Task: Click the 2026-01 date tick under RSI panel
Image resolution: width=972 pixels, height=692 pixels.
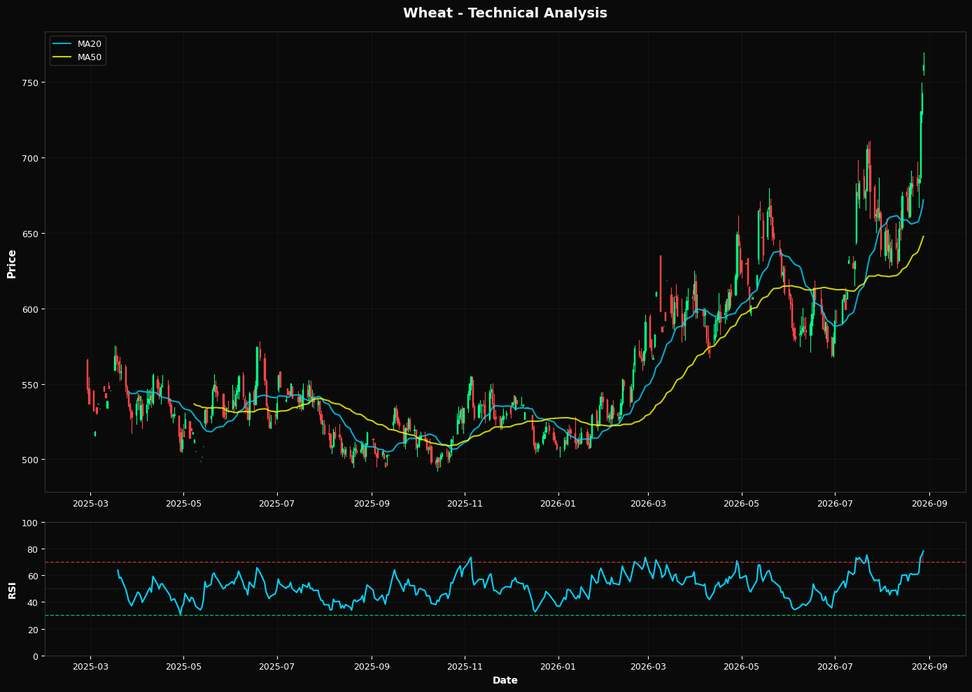Action: 558,667
